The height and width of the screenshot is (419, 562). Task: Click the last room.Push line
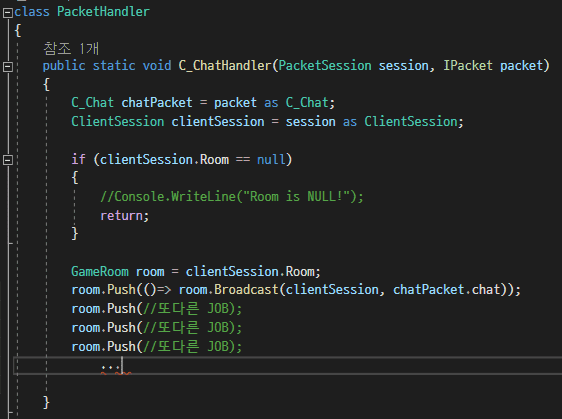[157, 346]
